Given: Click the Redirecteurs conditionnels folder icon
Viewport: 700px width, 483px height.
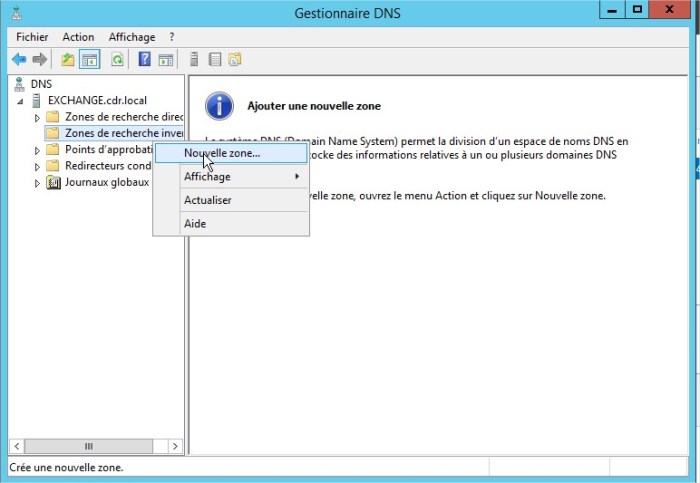Looking at the screenshot, I should coord(53,166).
